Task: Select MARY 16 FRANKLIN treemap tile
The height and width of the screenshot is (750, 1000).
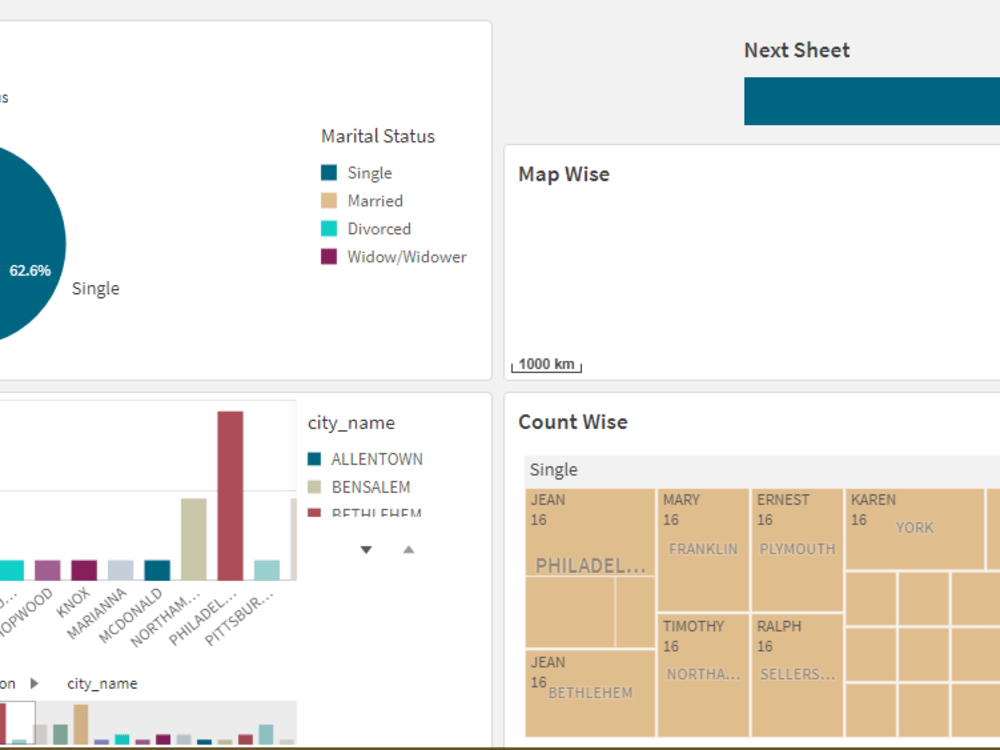Action: [x=703, y=550]
